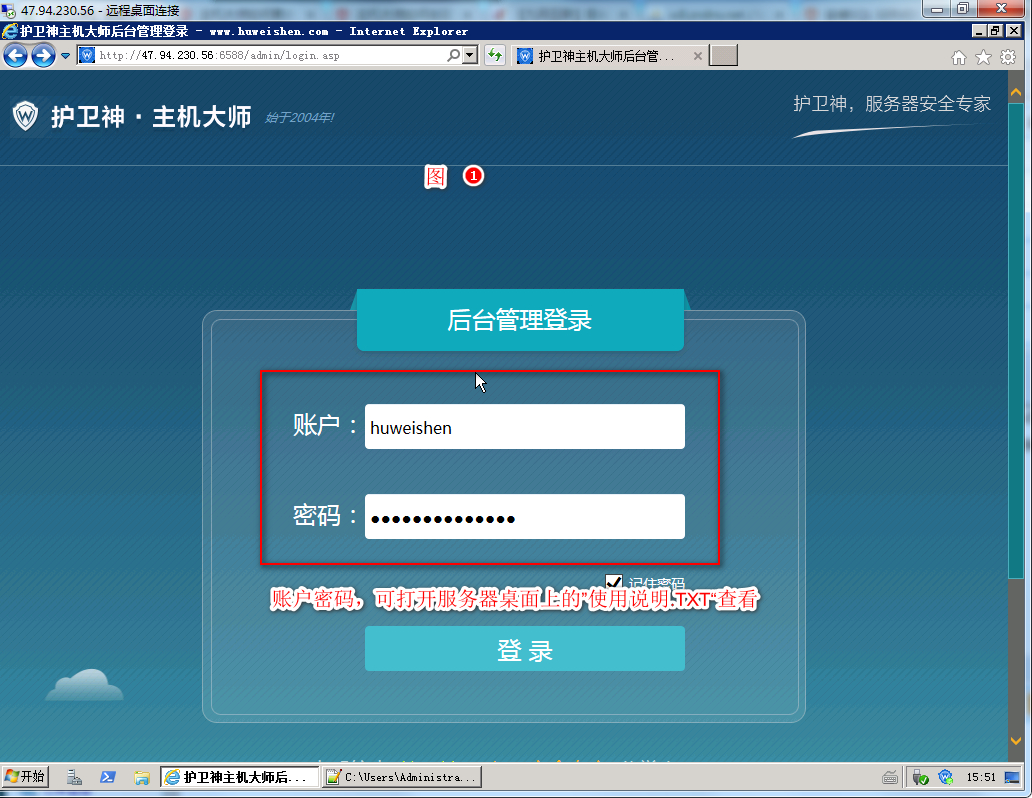The image size is (1032, 798).
Task: Click the Refresh page icon
Action: click(494, 56)
